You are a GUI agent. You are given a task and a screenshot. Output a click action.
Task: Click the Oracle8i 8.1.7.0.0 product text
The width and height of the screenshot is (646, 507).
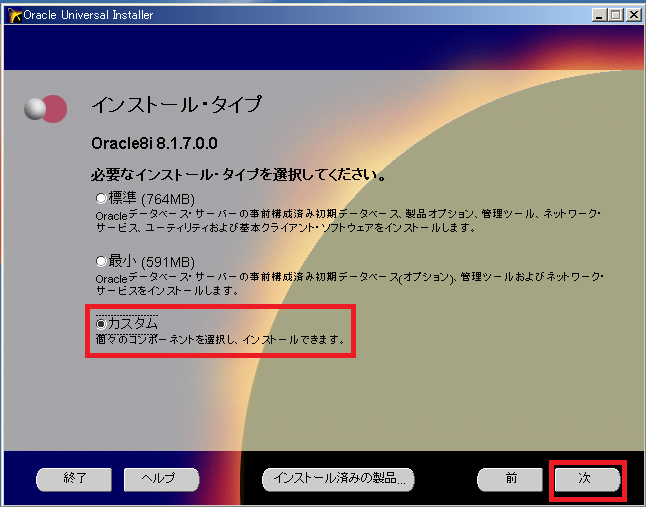[154, 143]
